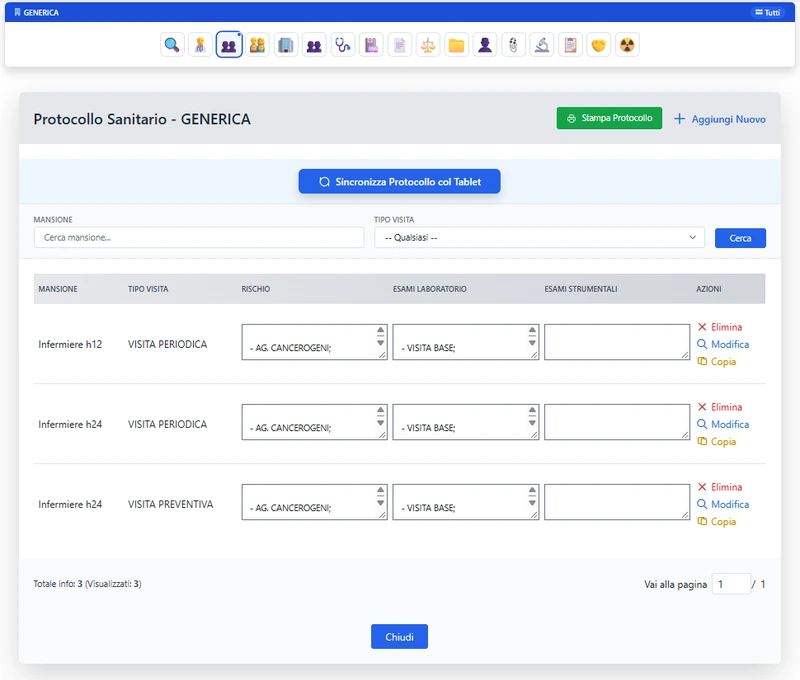Open the yellow folder icon
Viewport: 800px width, 680px height.
click(456, 45)
